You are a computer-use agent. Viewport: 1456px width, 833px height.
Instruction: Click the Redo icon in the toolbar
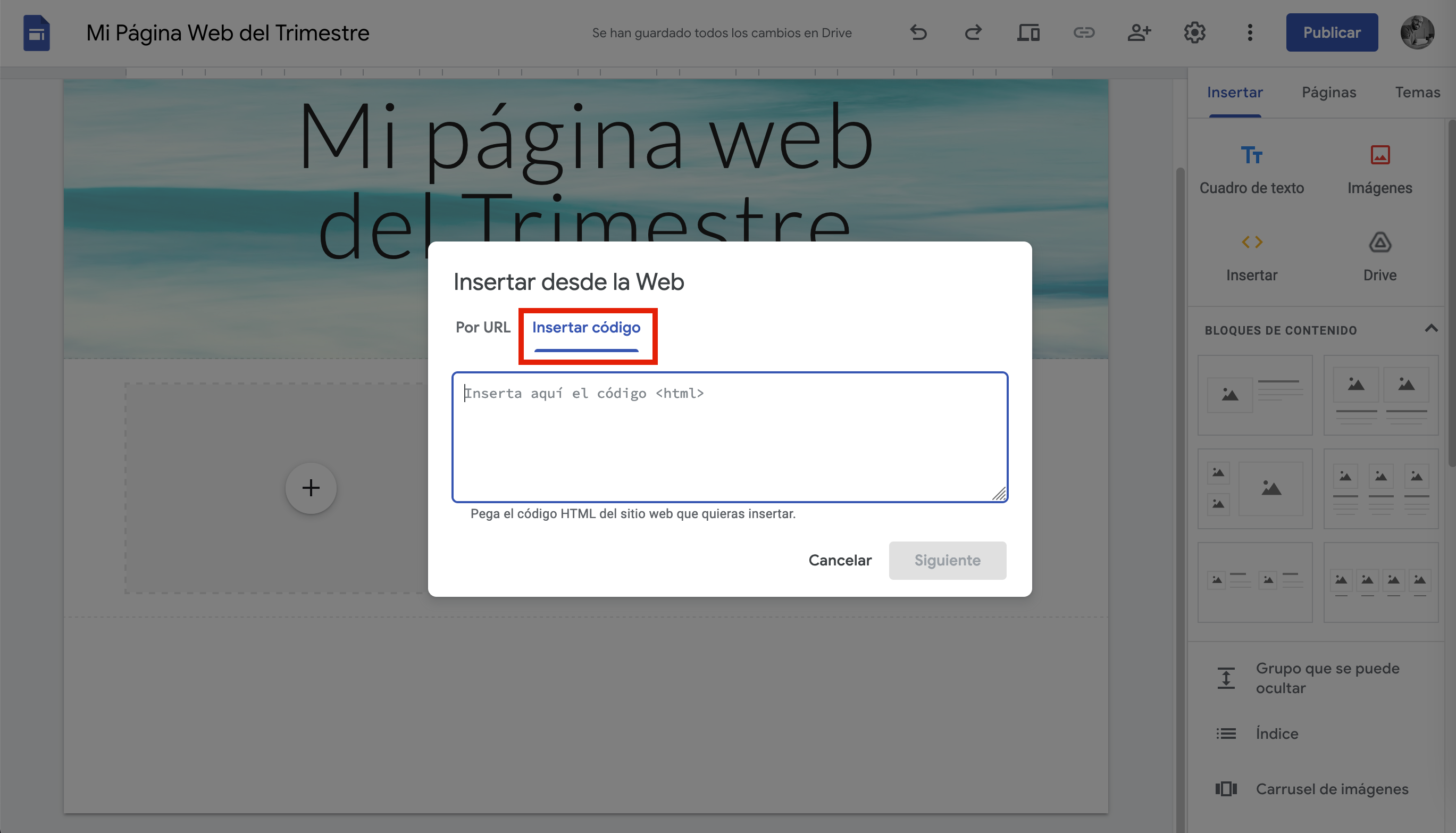click(x=973, y=32)
